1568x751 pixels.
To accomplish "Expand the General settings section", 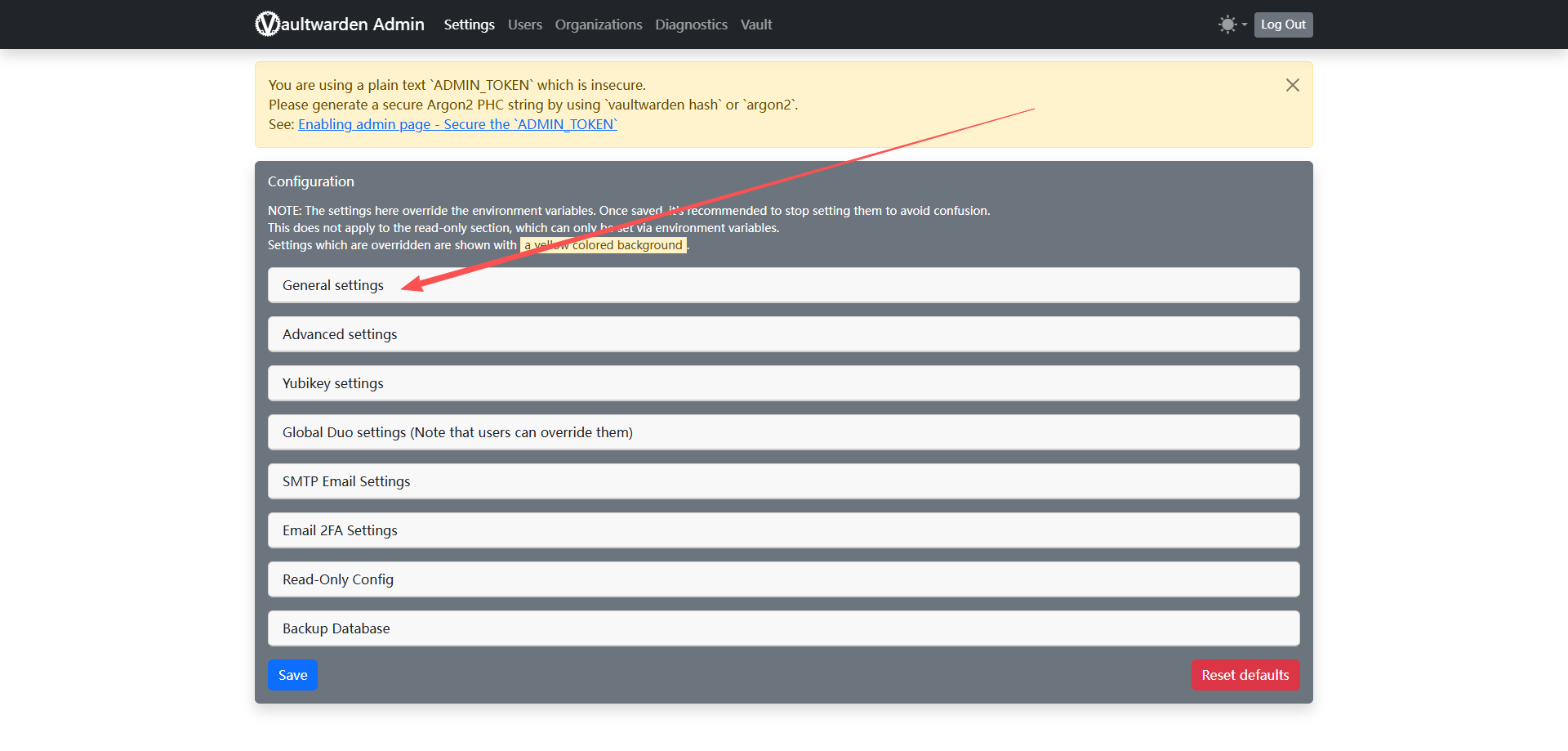I will pyautogui.click(x=333, y=285).
